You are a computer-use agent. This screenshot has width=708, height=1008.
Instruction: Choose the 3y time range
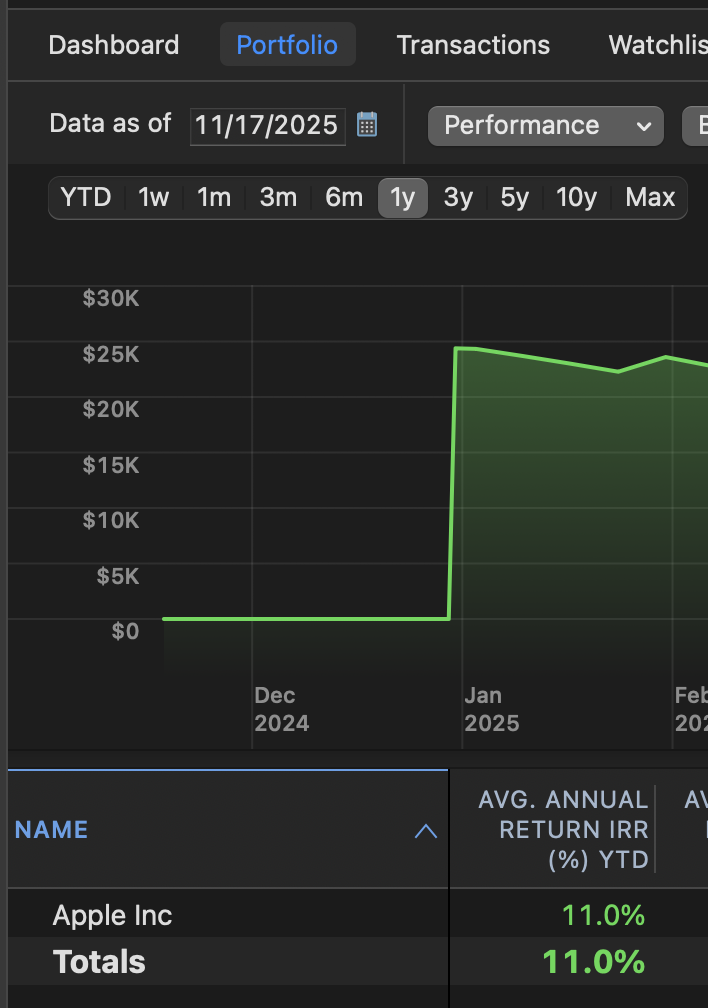458,197
